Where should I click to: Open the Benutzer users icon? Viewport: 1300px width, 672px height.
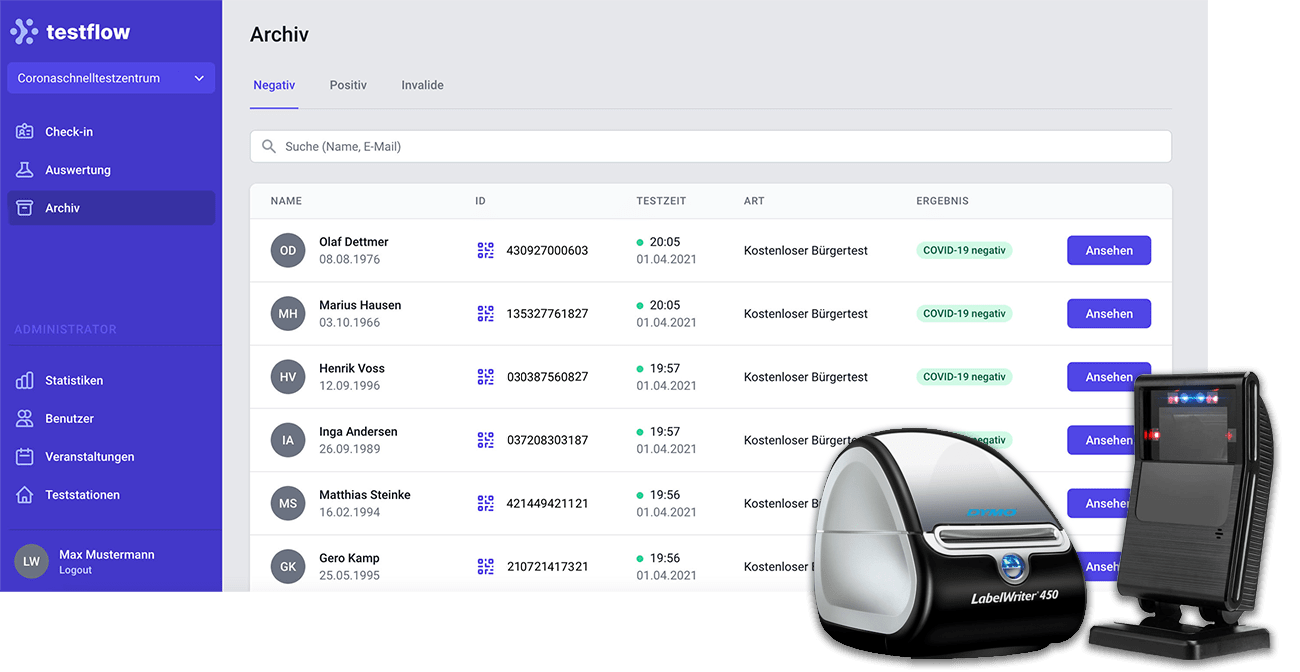25,419
